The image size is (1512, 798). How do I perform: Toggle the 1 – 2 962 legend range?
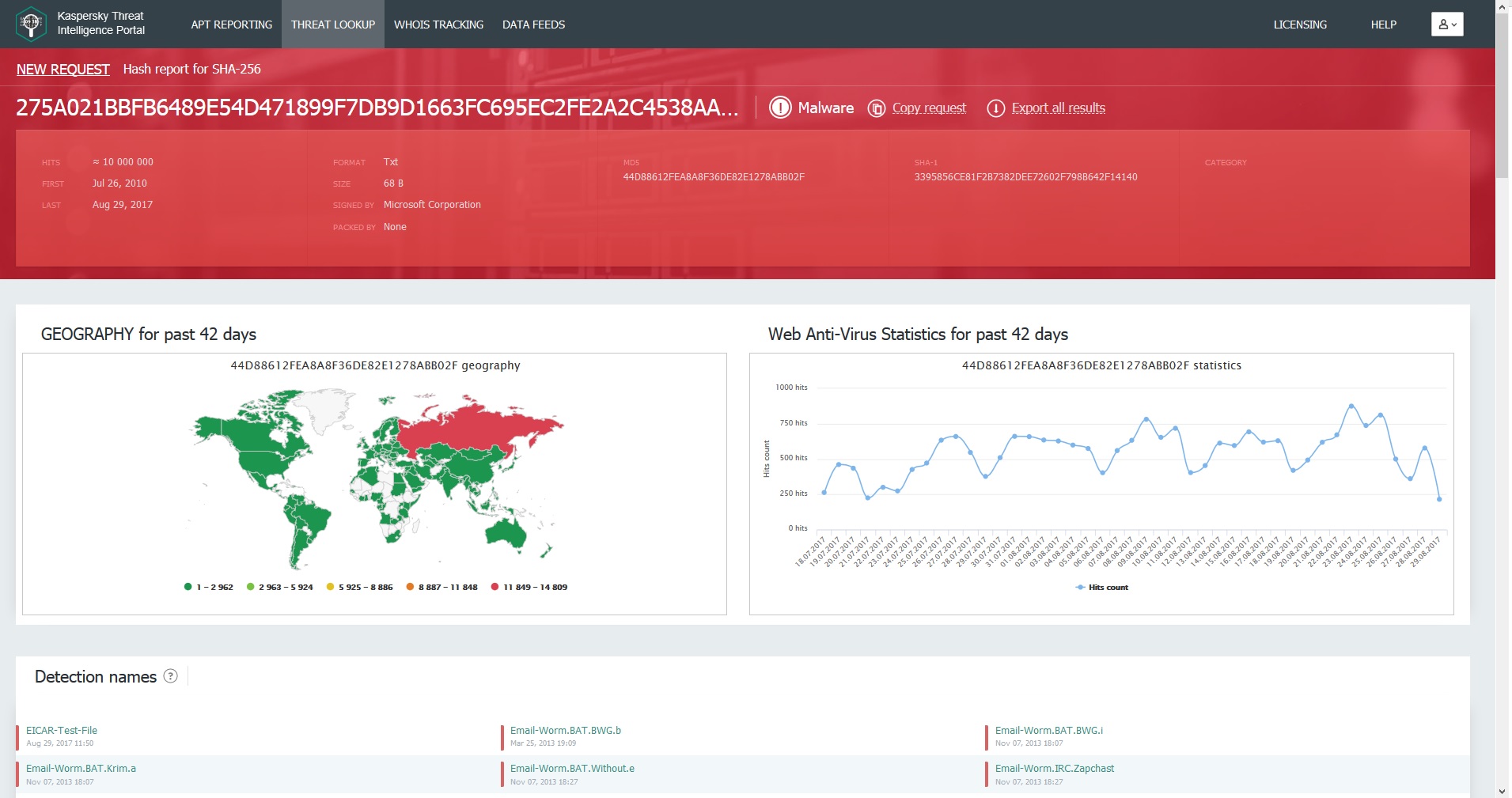[x=209, y=587]
